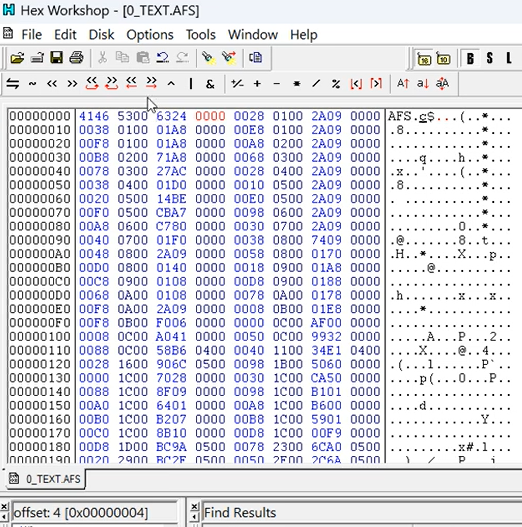Click the Inverse Case conversion icon
This screenshot has width=522, height=527.
click(442, 83)
